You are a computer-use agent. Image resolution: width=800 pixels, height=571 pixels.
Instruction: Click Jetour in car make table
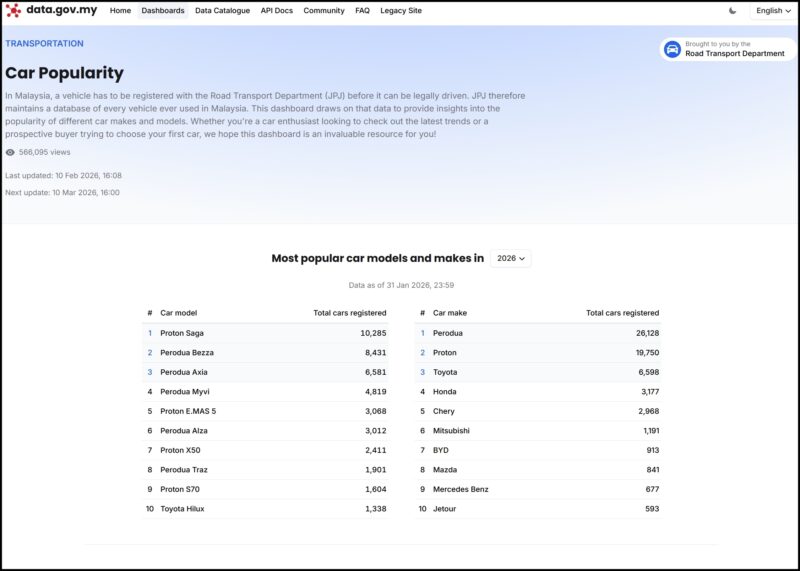click(444, 509)
